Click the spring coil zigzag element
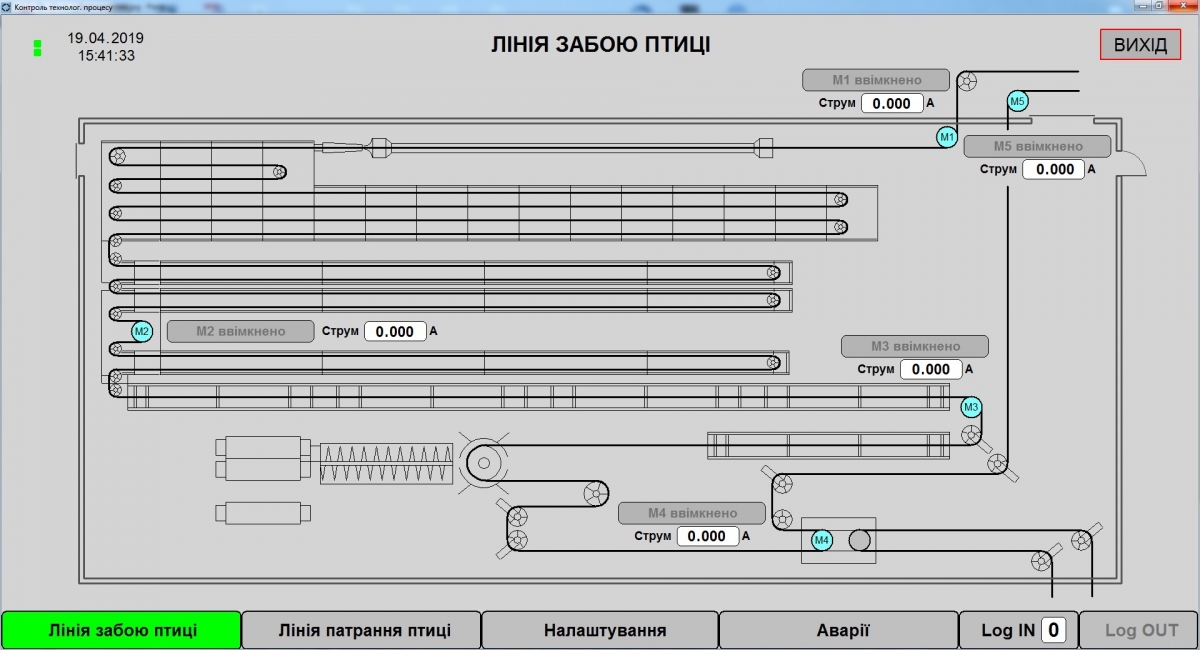 click(x=386, y=465)
